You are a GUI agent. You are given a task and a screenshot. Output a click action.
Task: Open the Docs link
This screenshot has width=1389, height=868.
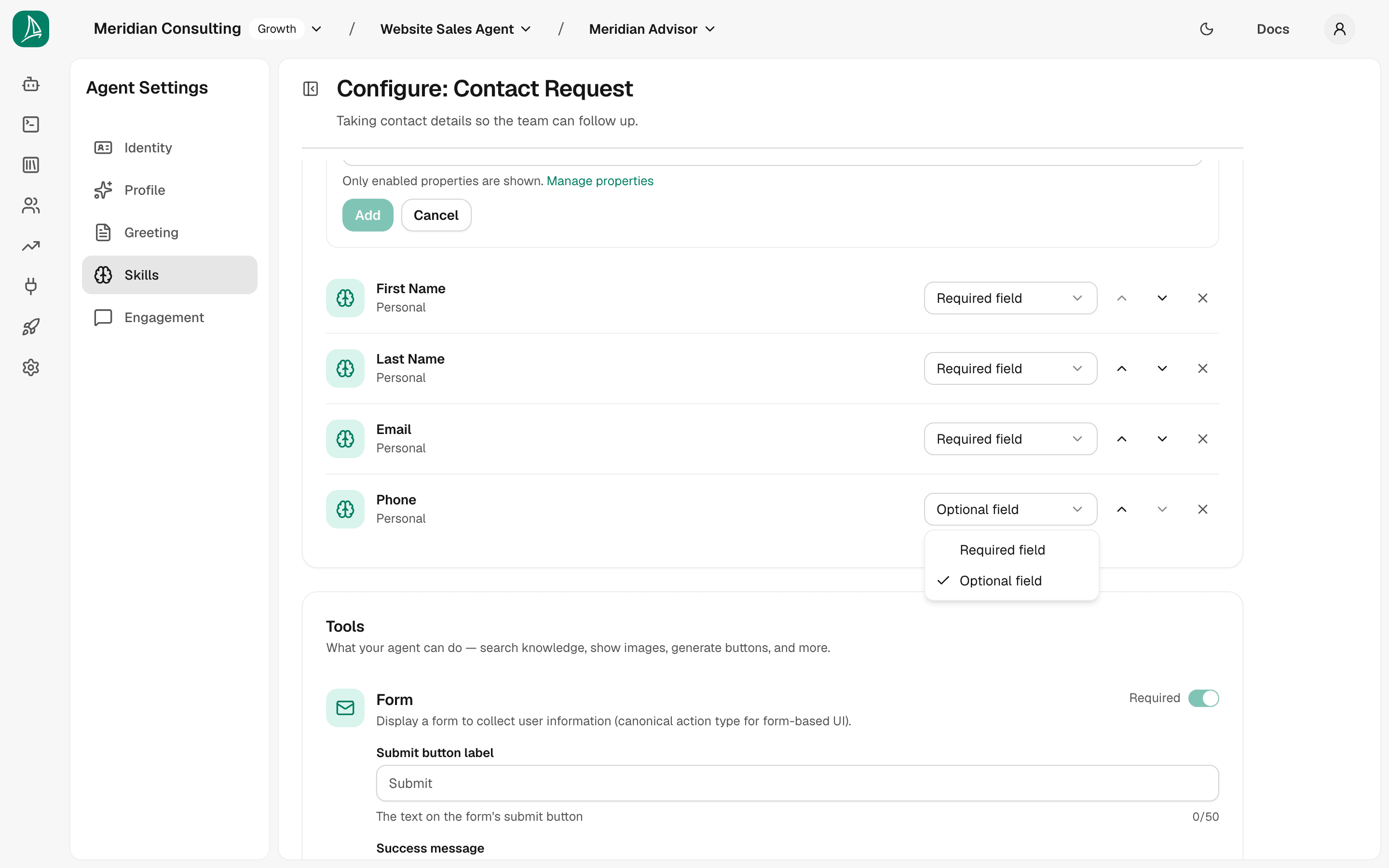[x=1272, y=29]
